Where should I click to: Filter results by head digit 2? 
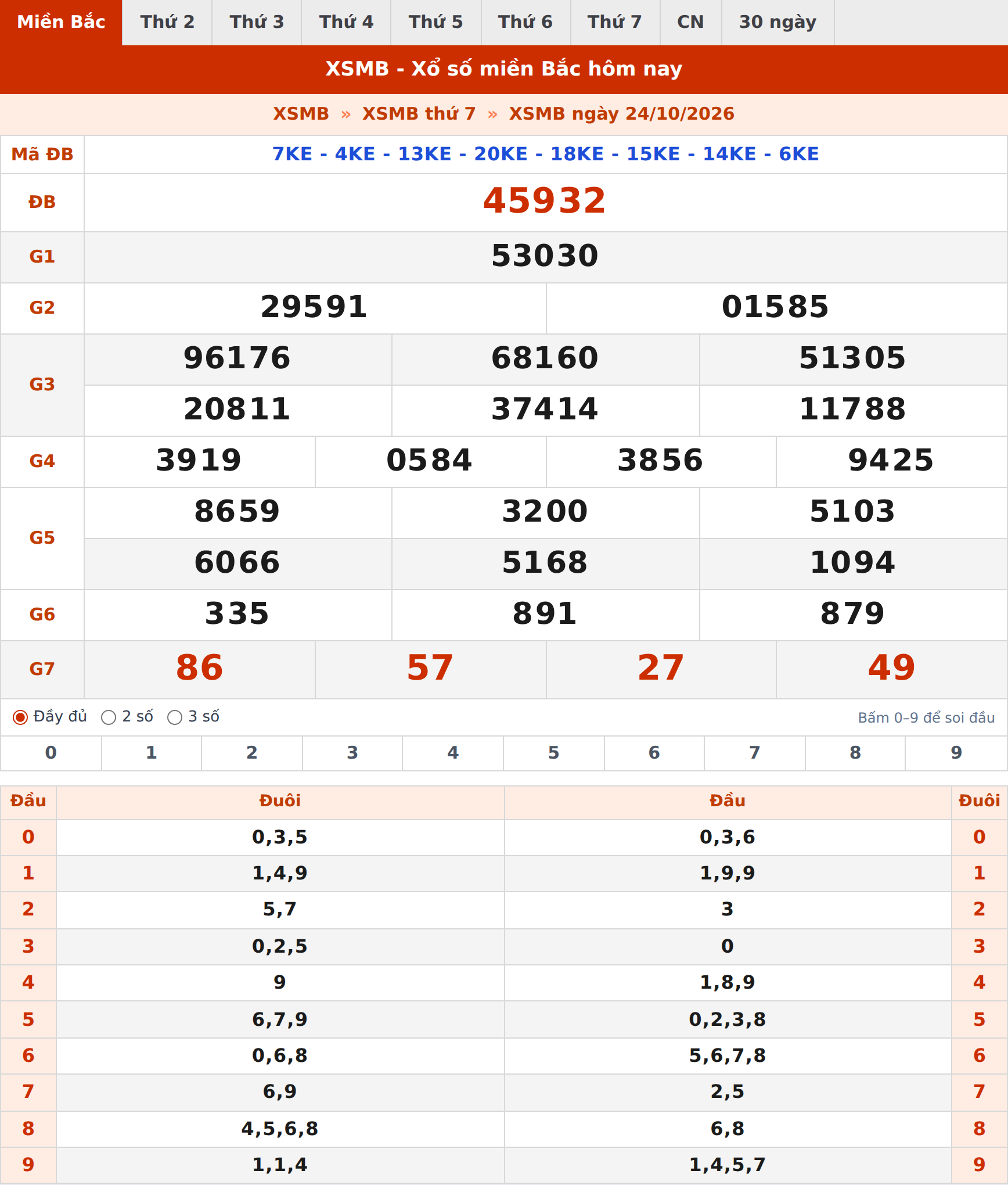click(x=252, y=753)
